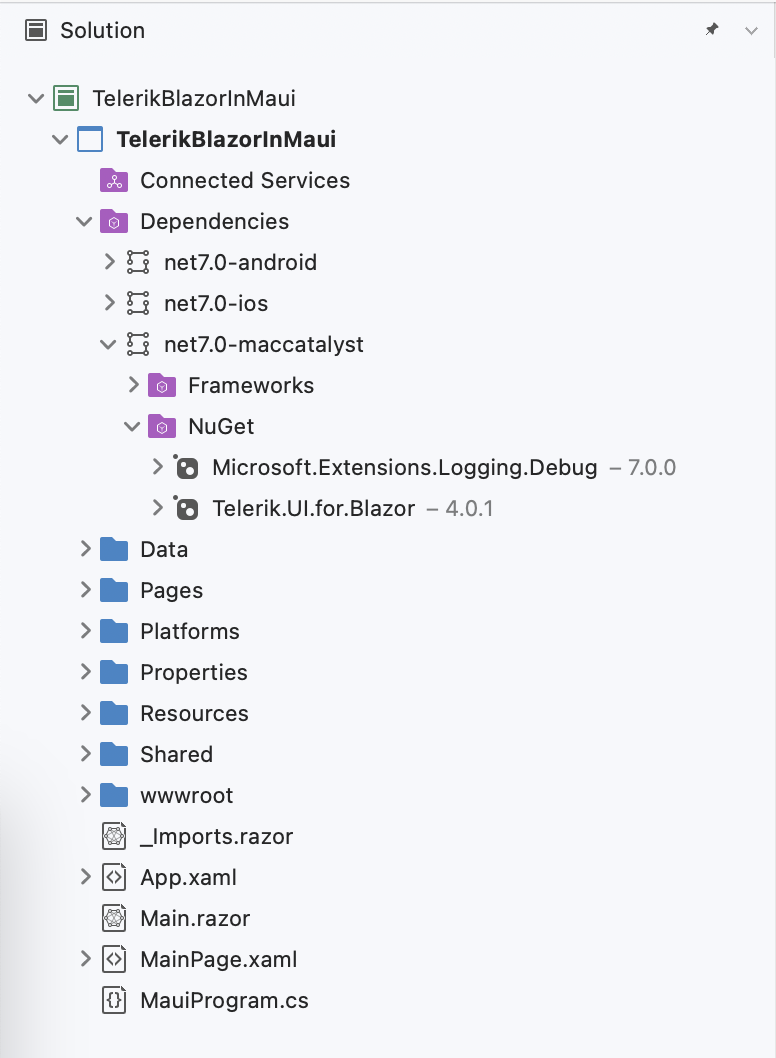Collapse the bold TelerikBlazorInMaui project node

point(60,140)
